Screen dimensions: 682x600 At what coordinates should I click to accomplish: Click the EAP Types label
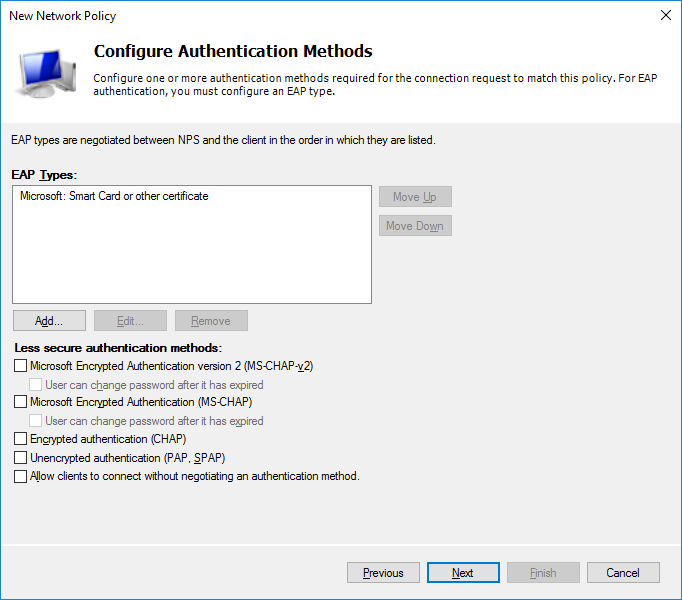(x=44, y=174)
